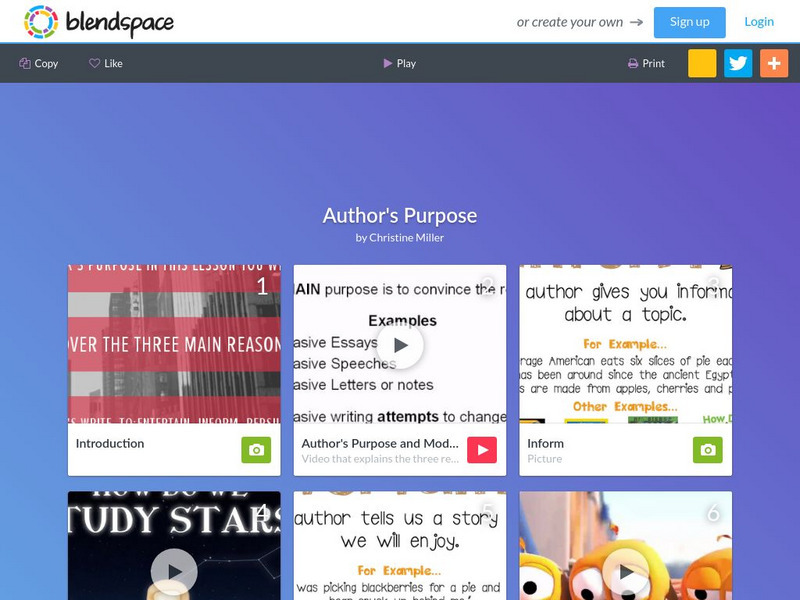Screen dimensions: 800x600
Task: Click green camera icon on Inform card
Action: tap(707, 449)
